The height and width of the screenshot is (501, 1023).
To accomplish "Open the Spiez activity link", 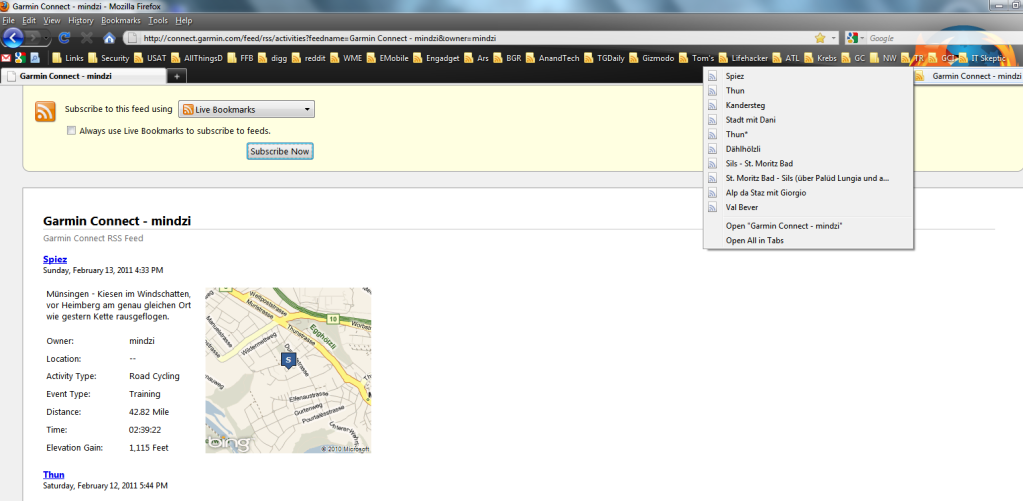I will [55, 259].
